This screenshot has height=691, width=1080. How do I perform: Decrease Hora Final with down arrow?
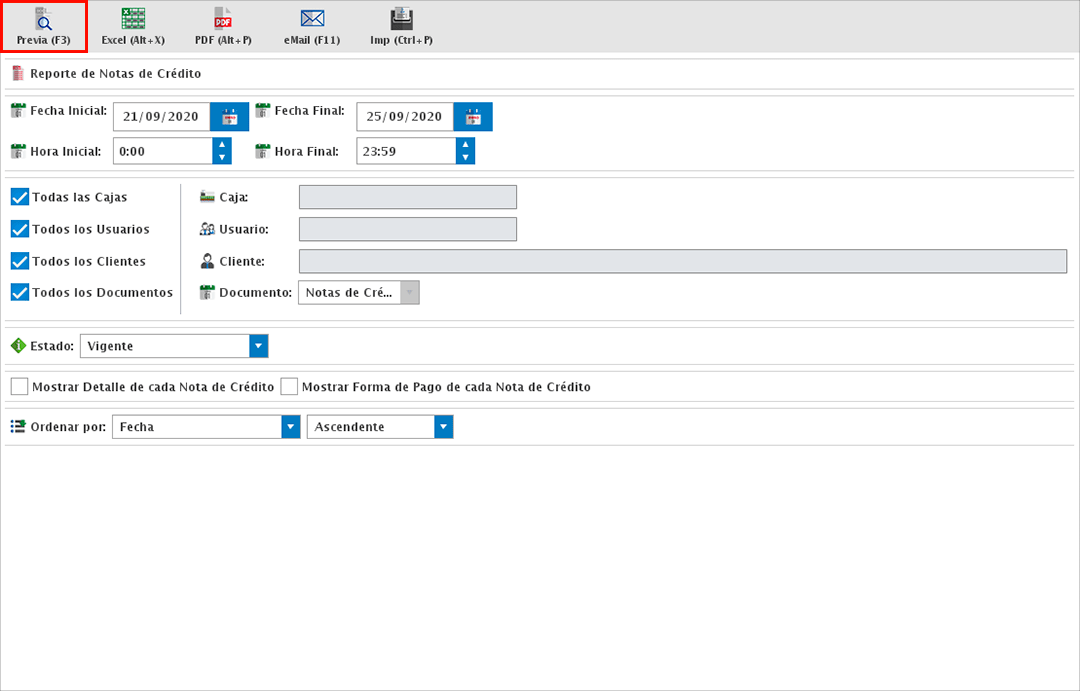(465, 157)
